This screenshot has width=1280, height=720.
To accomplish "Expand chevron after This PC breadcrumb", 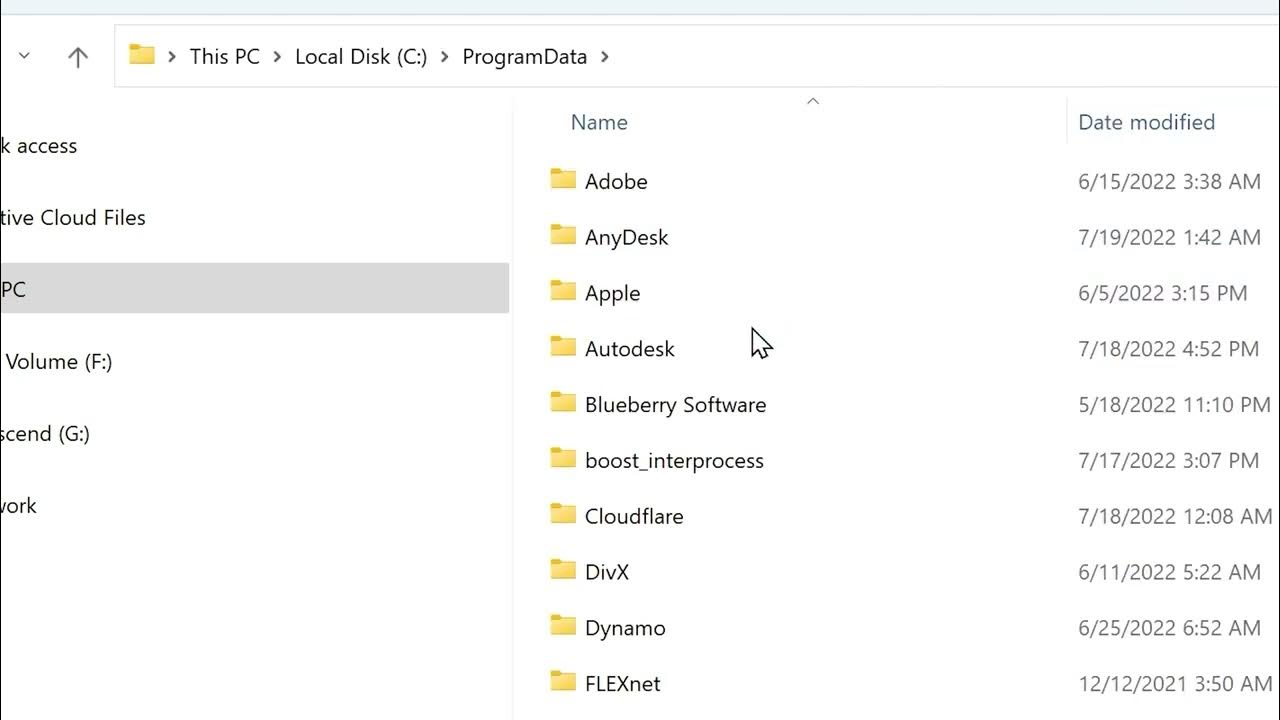I will coord(277,57).
